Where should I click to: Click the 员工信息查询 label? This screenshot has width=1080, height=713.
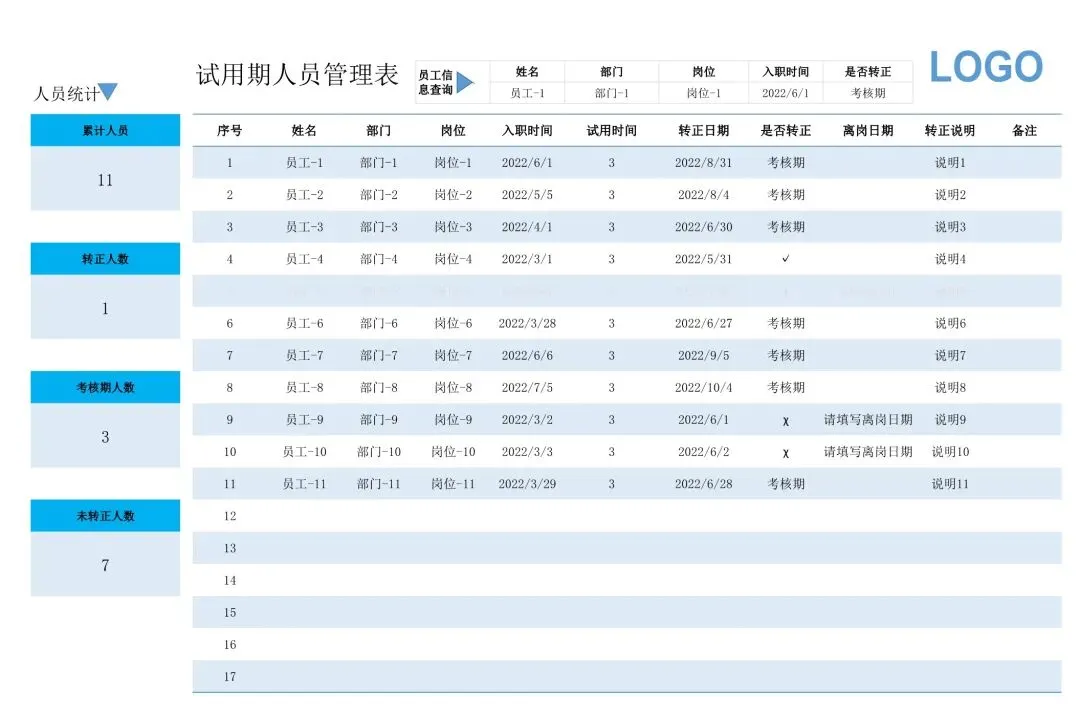435,82
